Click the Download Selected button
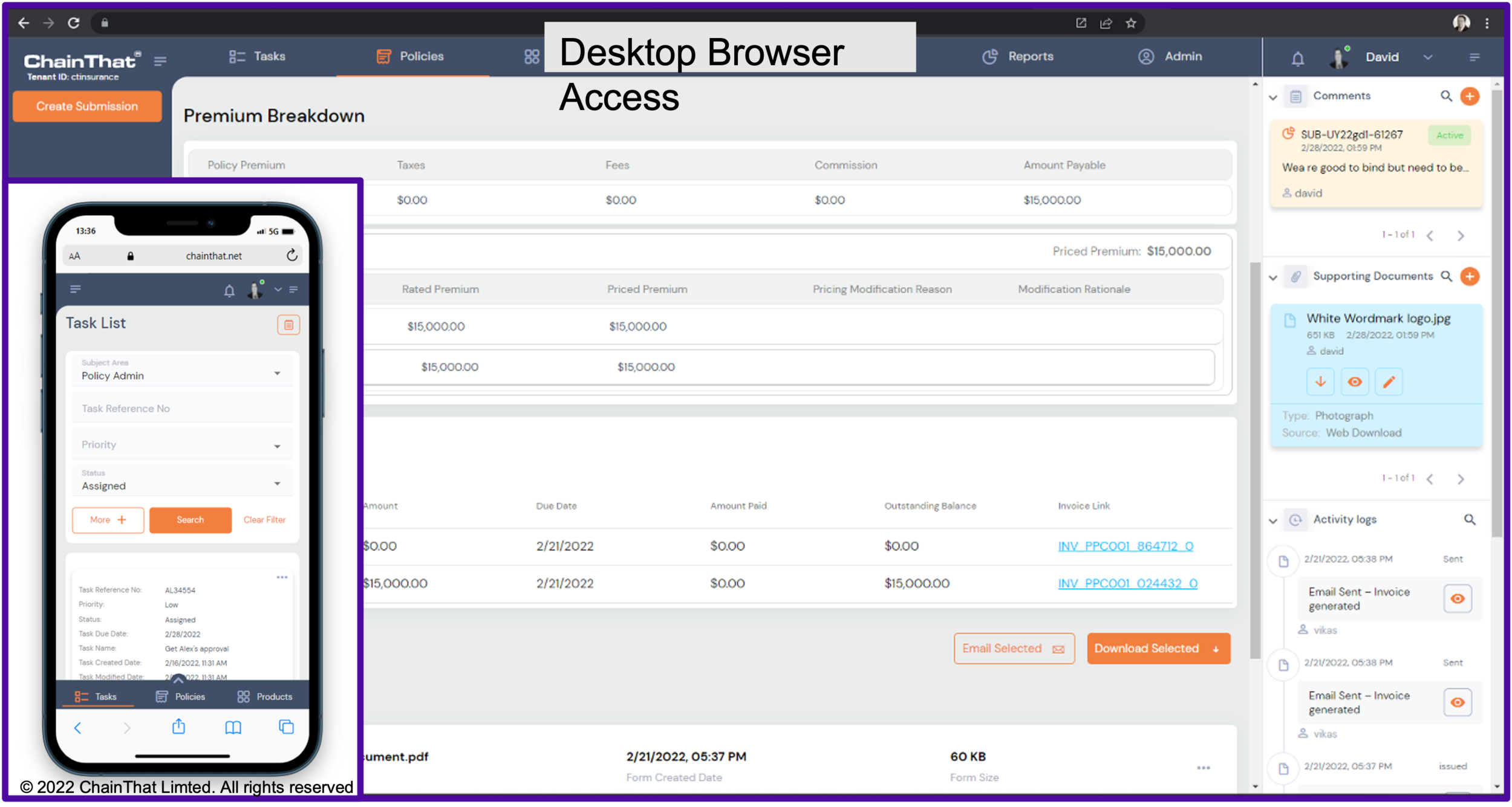The height and width of the screenshot is (807, 1512). [1158, 649]
